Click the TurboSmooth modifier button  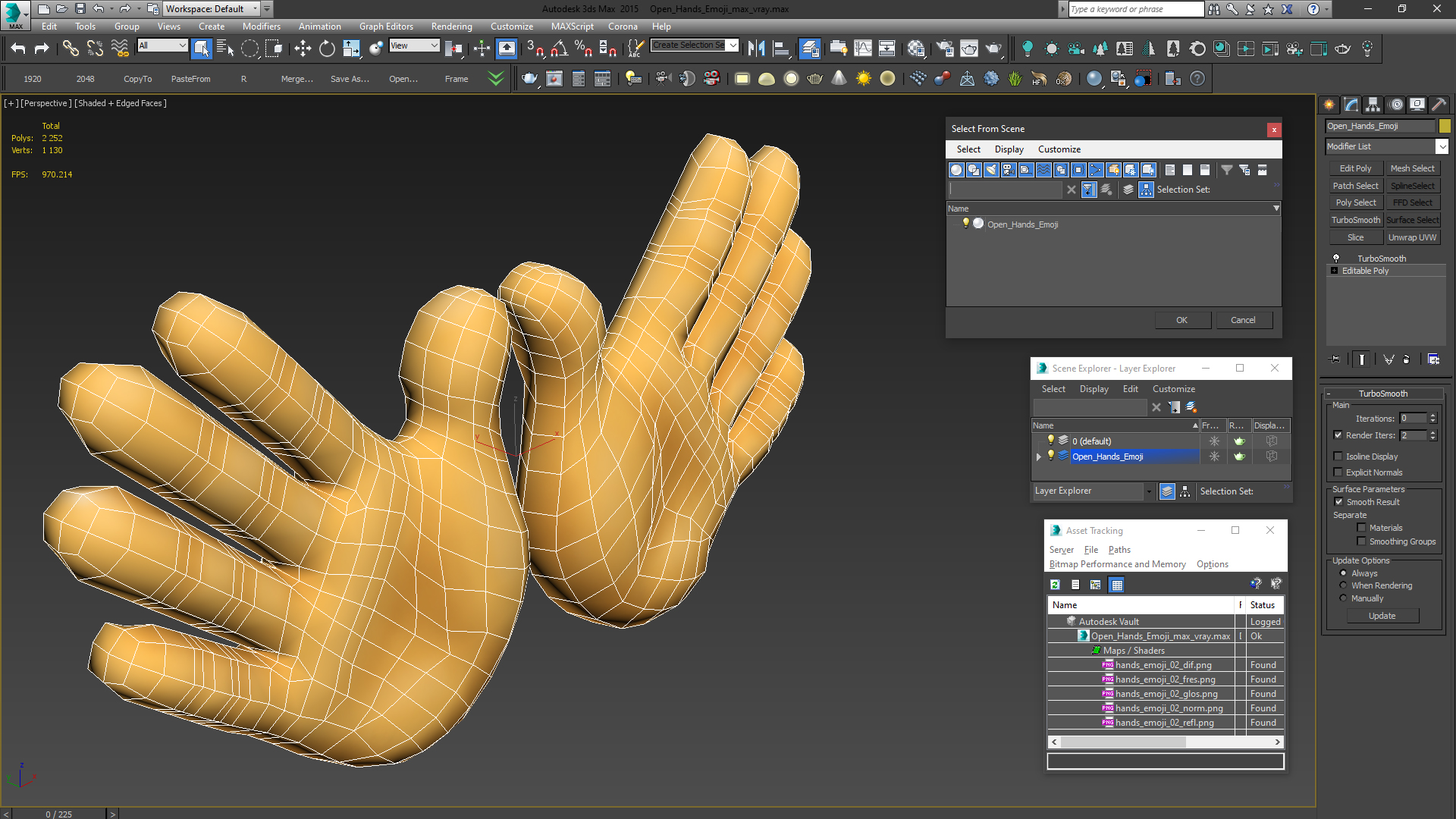coord(1355,220)
